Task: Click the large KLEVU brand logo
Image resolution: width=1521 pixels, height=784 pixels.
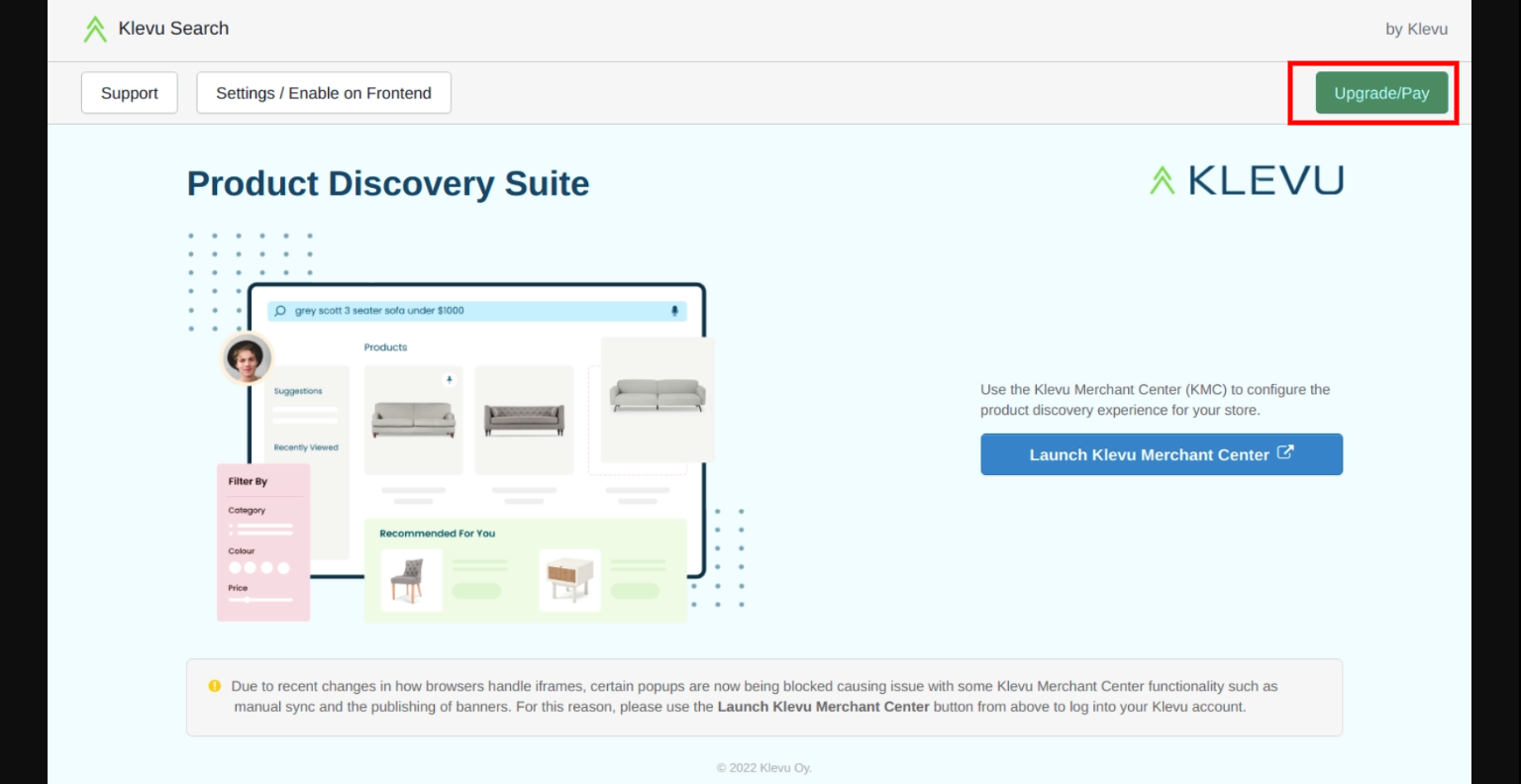Action: click(x=1247, y=180)
